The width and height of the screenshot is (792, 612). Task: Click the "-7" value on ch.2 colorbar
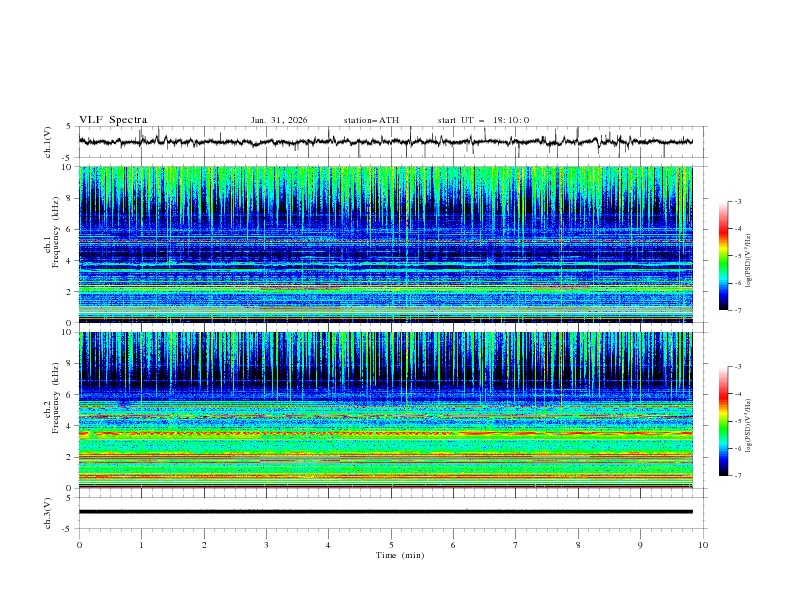(737, 475)
